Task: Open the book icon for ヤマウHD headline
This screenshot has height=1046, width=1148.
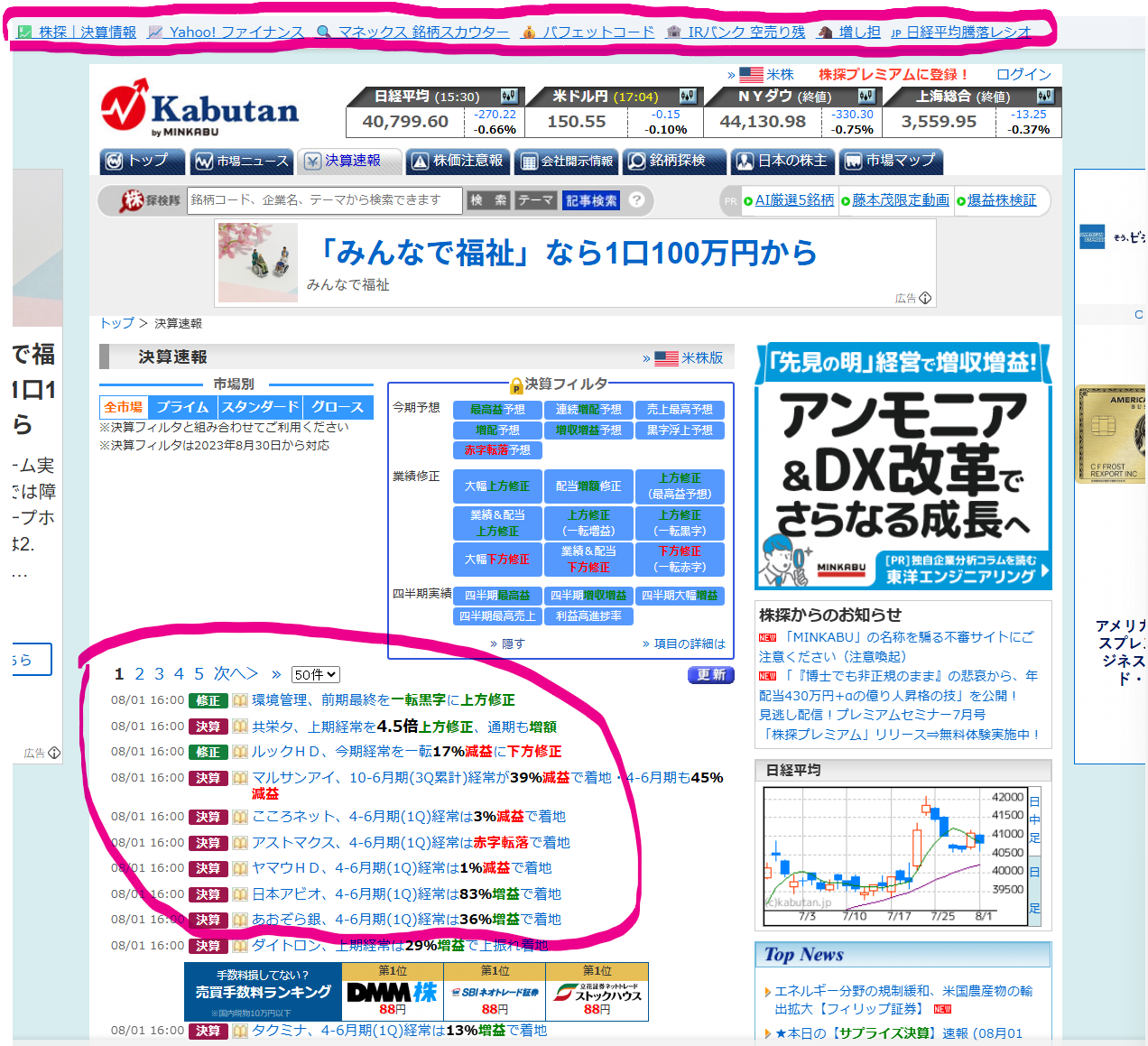Action: pyautogui.click(x=240, y=868)
